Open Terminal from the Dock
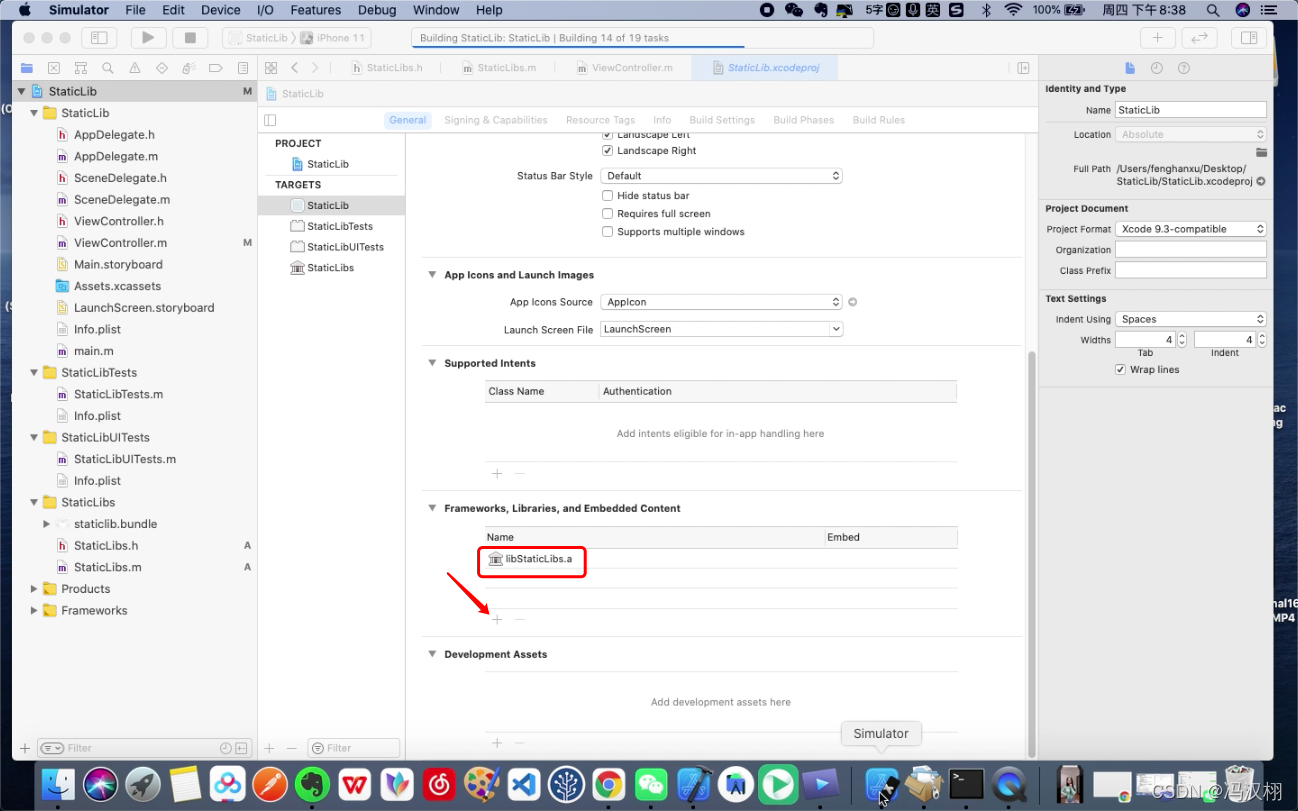1298x811 pixels. [967, 784]
